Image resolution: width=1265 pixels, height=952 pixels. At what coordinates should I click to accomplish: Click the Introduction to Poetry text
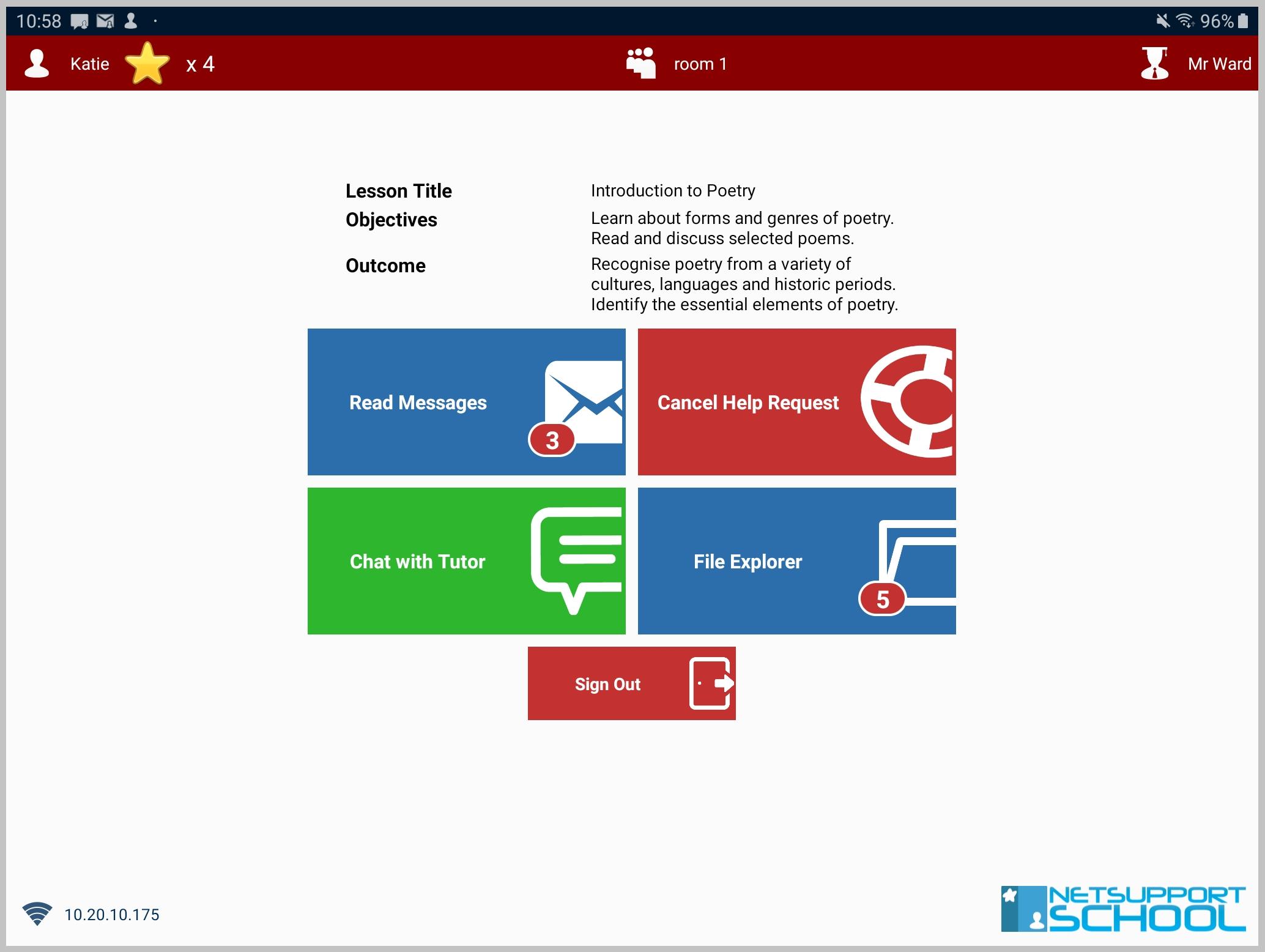tap(673, 191)
